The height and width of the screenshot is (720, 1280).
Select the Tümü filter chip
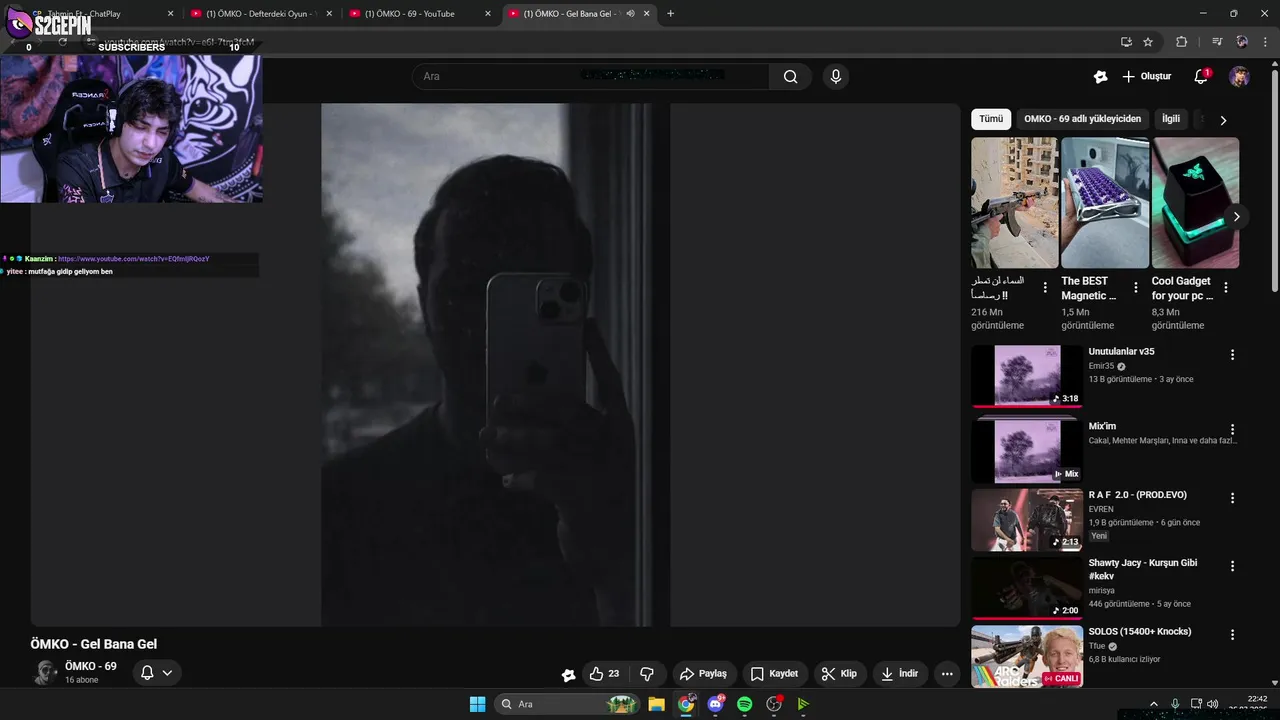(991, 119)
